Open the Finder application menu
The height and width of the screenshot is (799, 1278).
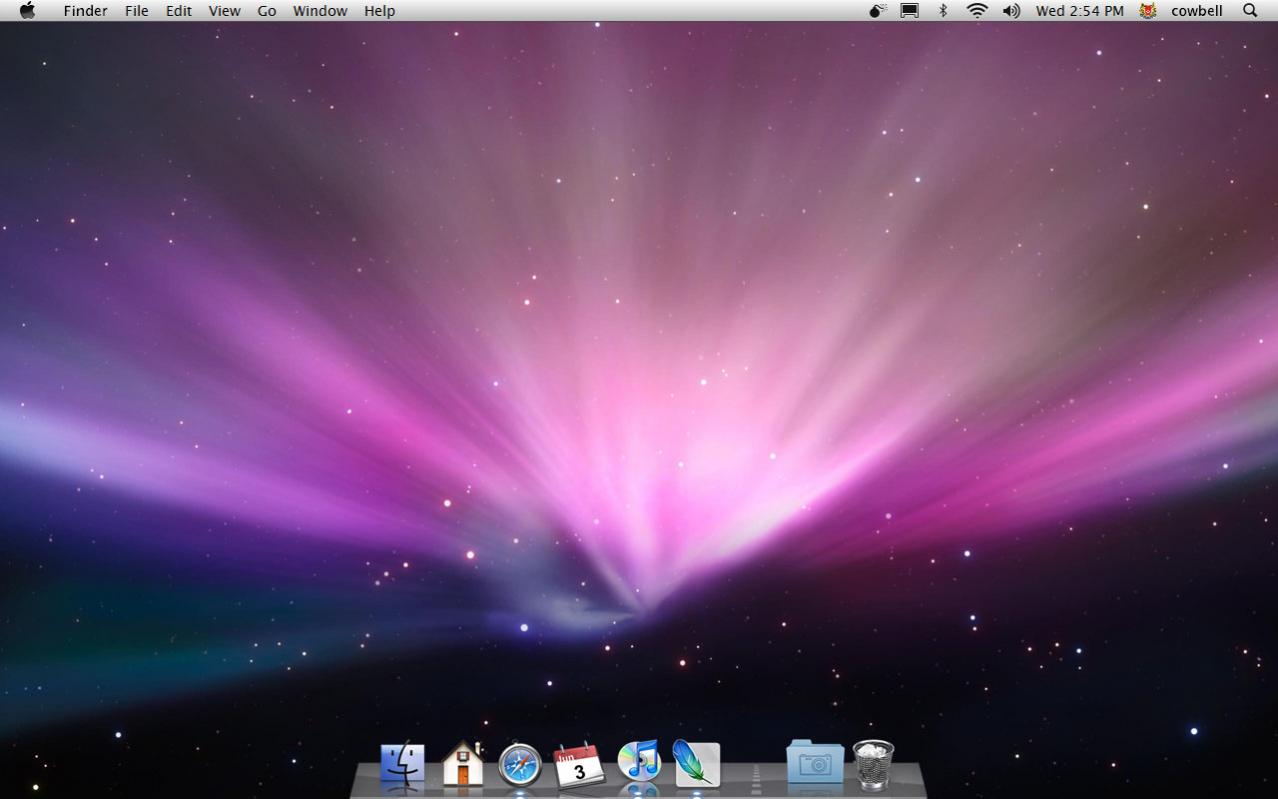pyautogui.click(x=85, y=11)
